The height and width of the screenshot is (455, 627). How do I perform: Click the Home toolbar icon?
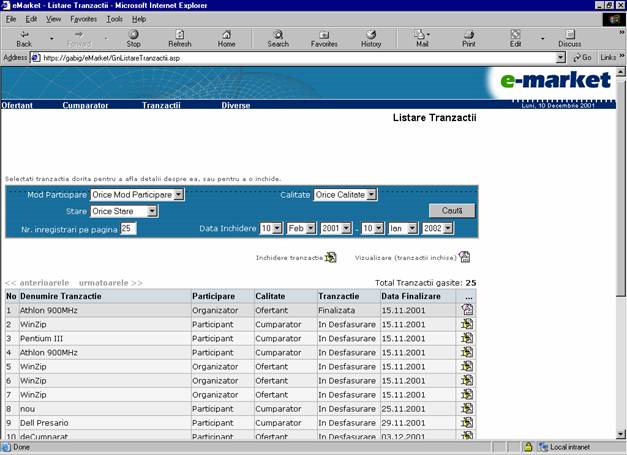(227, 38)
